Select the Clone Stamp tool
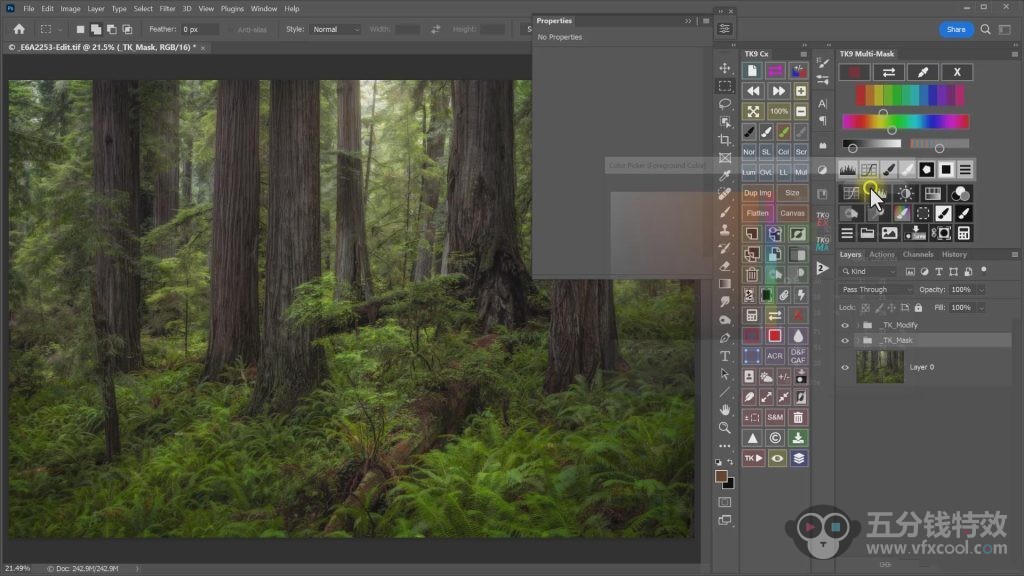 725,230
